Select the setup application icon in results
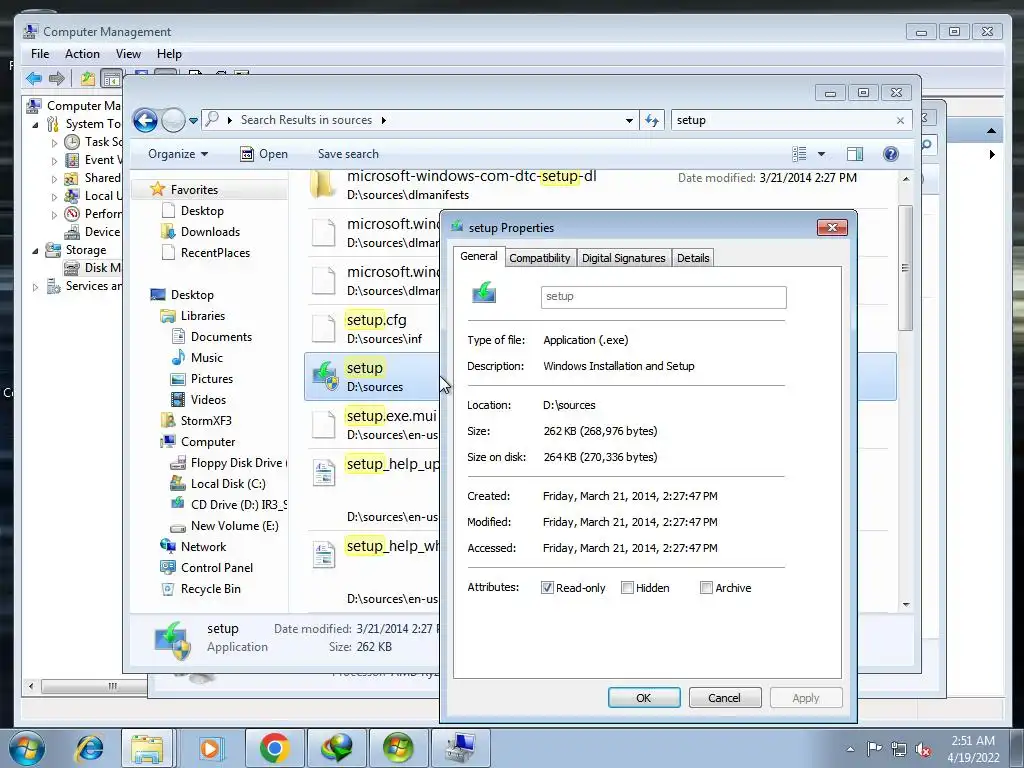Screen dimensions: 1024x768 325,376
